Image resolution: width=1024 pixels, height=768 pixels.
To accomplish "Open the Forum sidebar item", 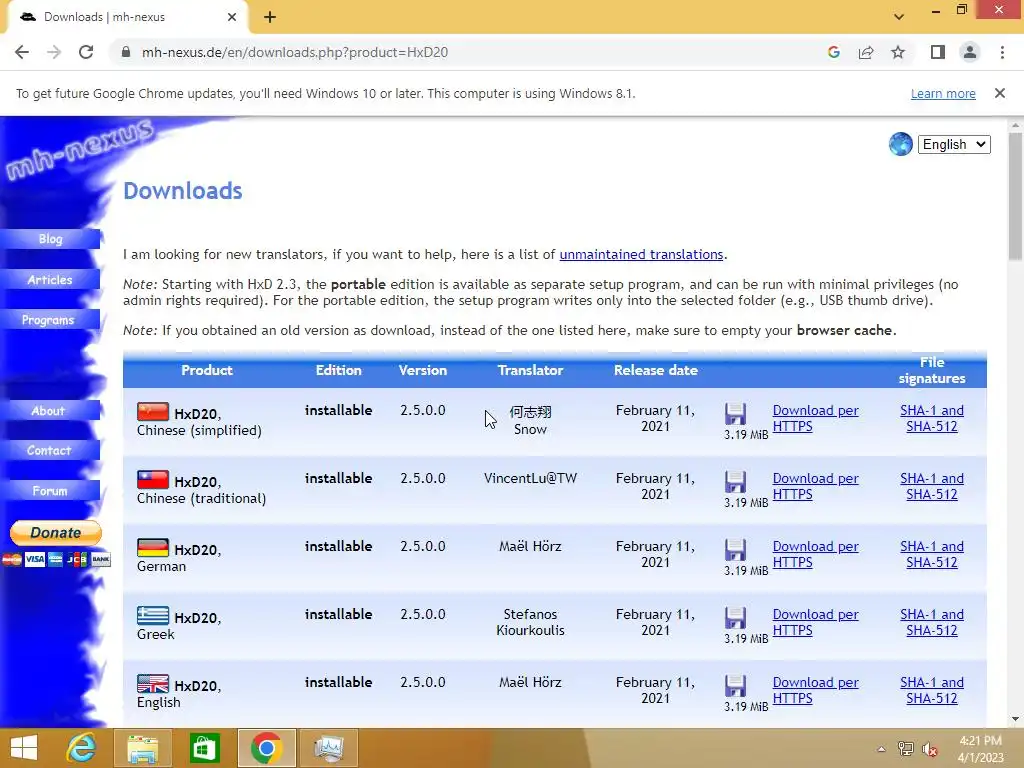I will tap(50, 490).
